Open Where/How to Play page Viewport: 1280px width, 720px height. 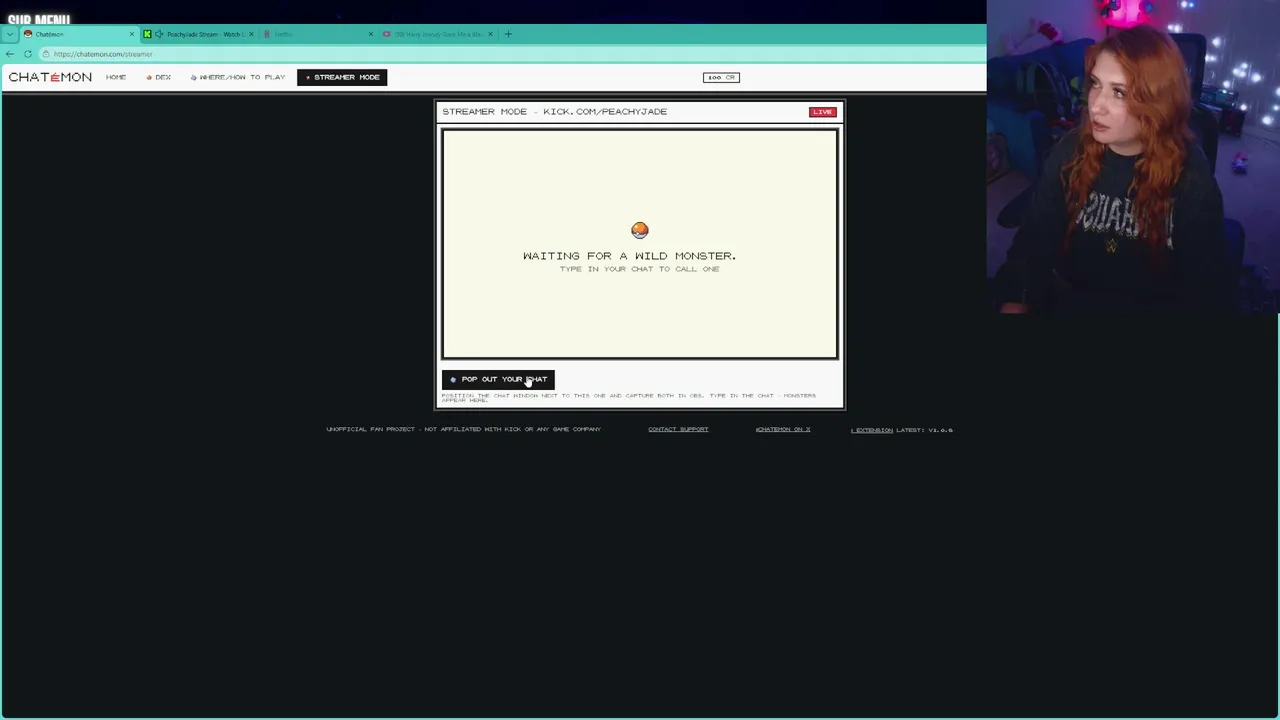[x=238, y=77]
